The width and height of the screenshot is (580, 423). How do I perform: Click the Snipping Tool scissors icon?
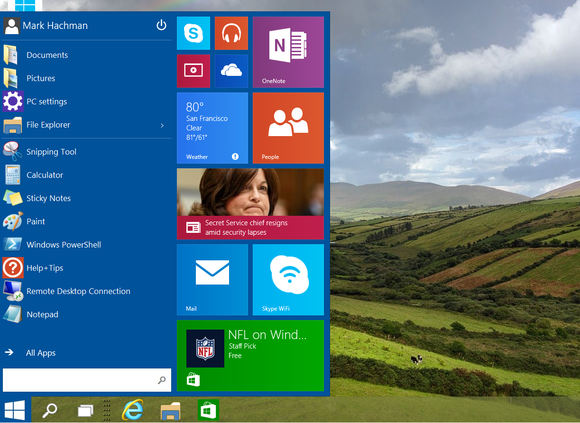click(12, 152)
